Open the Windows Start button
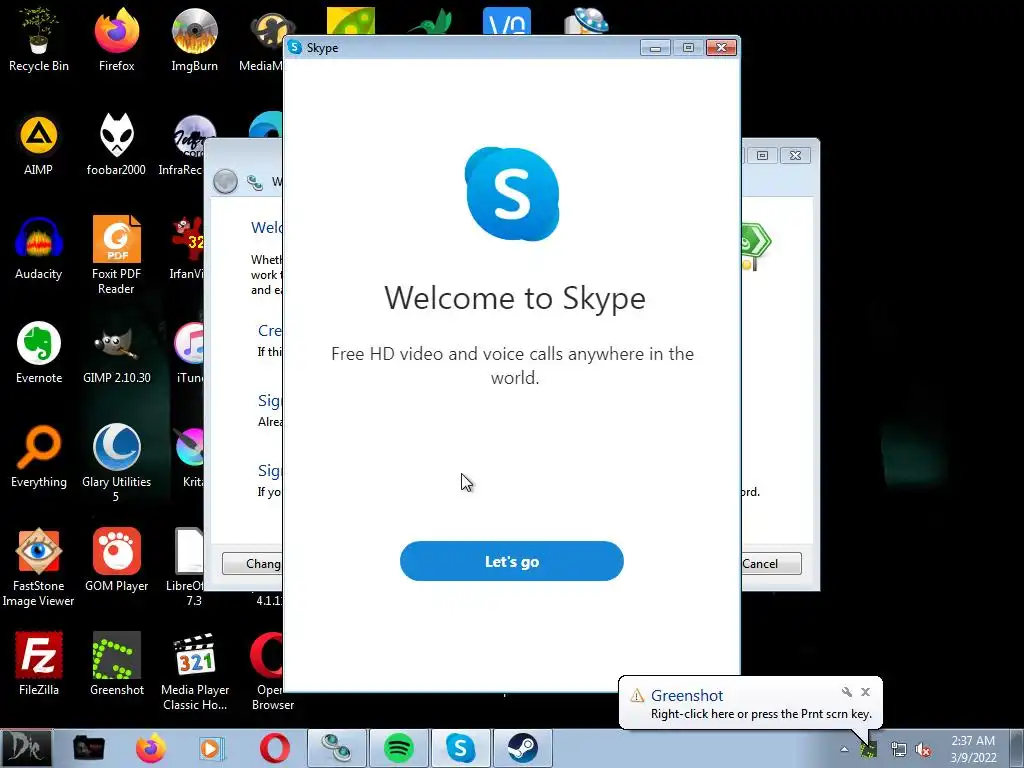1024x768 pixels. coord(26,748)
